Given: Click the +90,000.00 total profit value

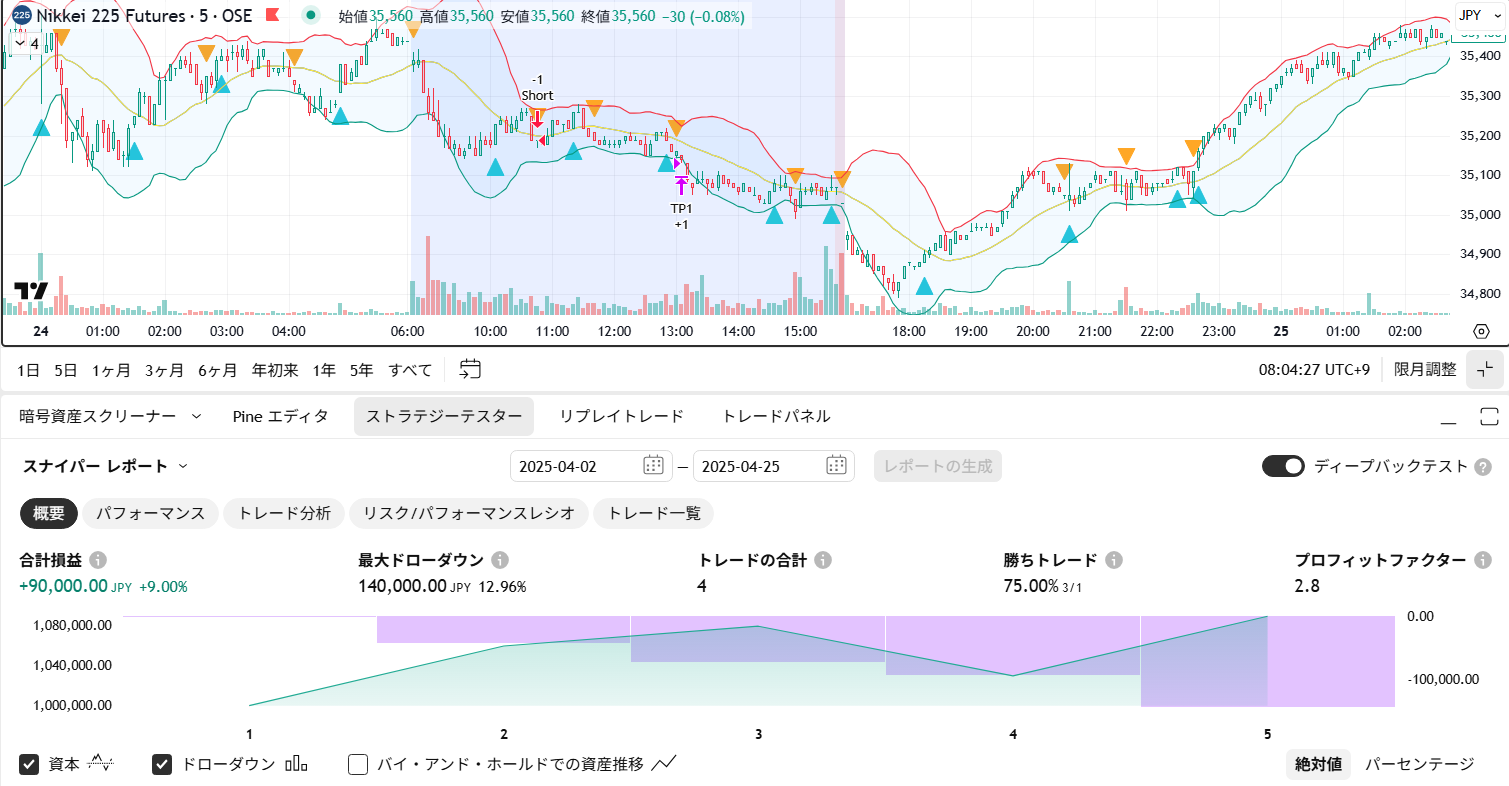Looking at the screenshot, I should [63, 586].
